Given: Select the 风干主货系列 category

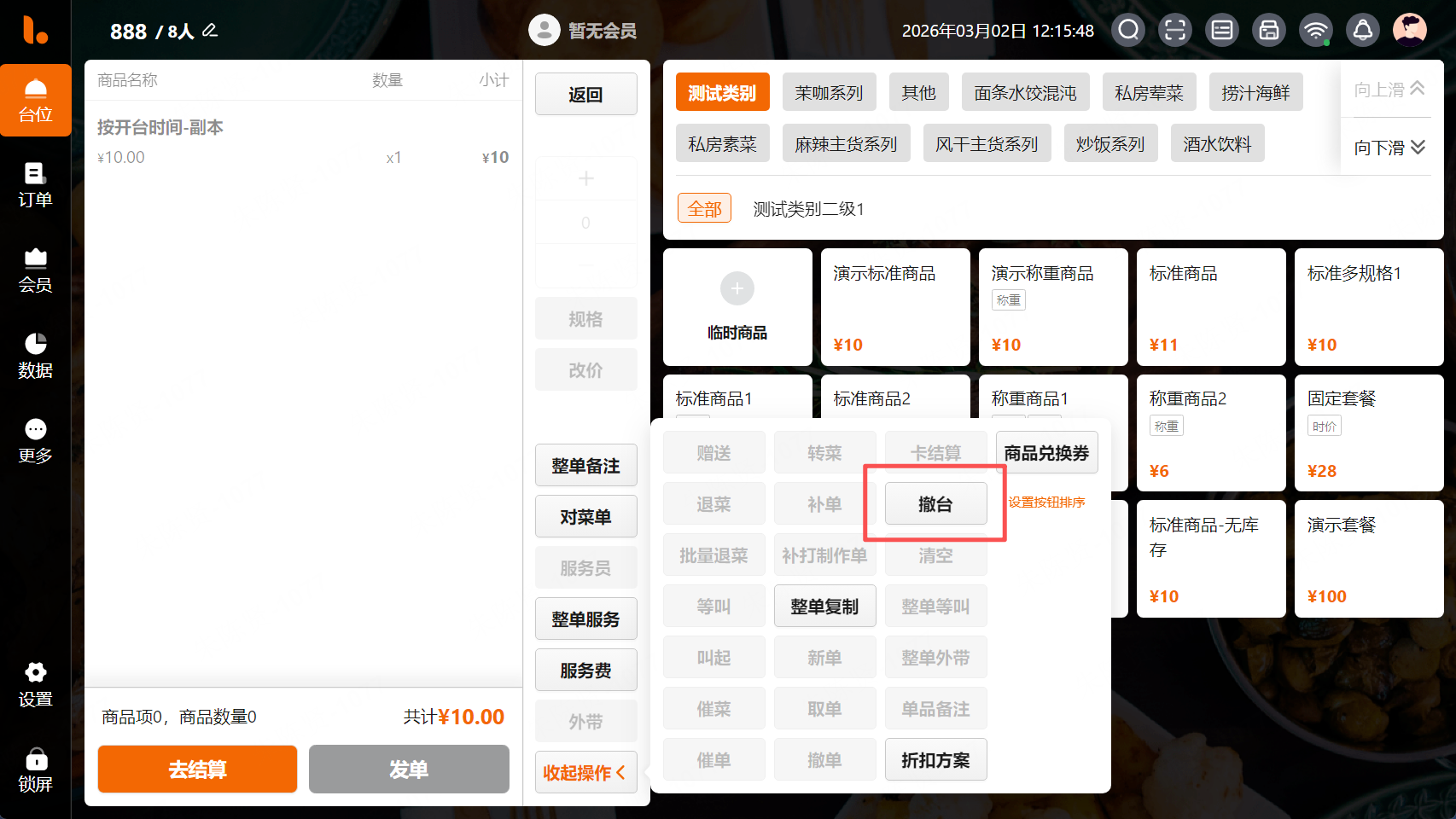Looking at the screenshot, I should pos(987,143).
